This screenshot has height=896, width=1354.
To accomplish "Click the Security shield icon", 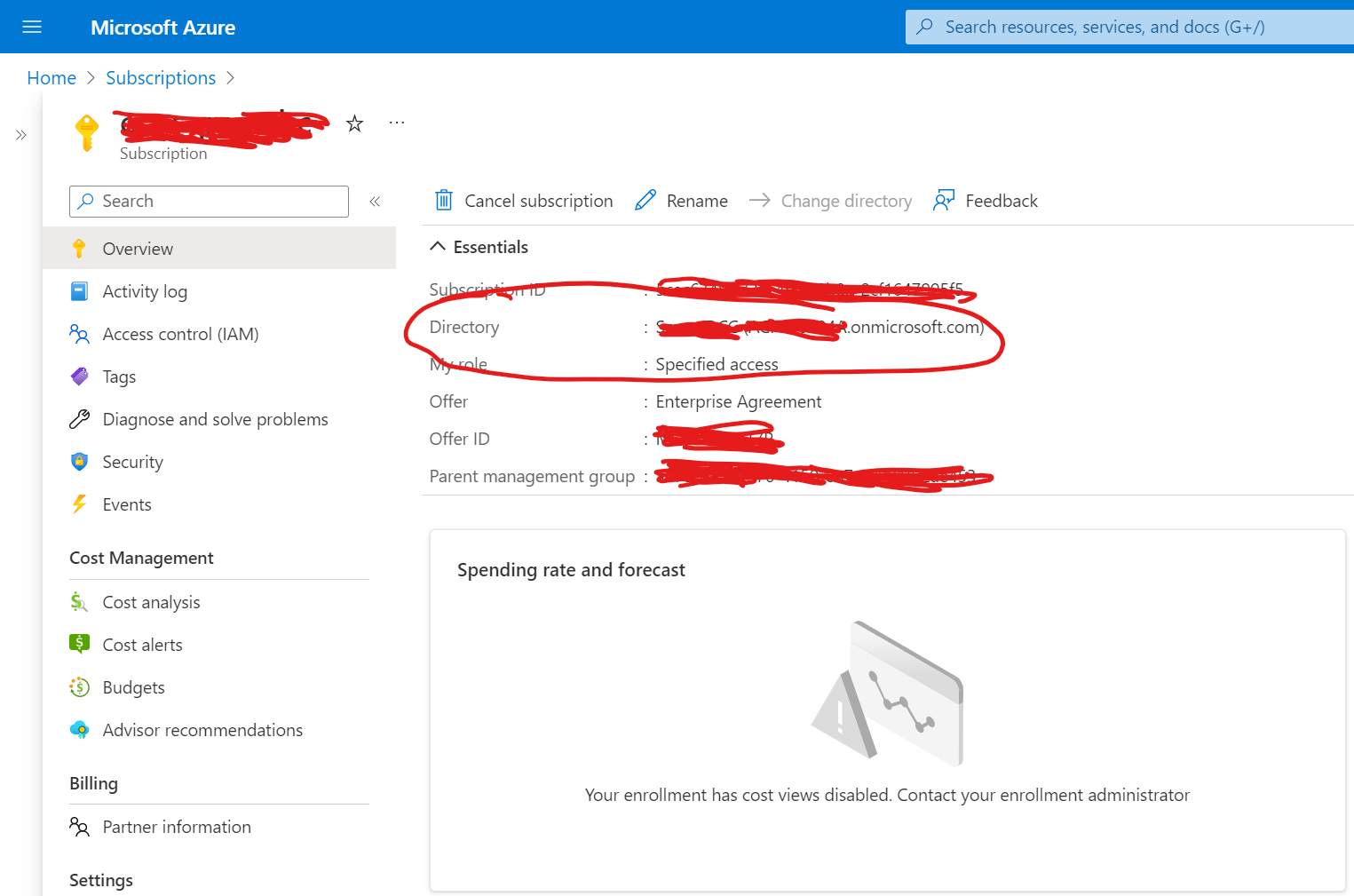I will [79, 462].
